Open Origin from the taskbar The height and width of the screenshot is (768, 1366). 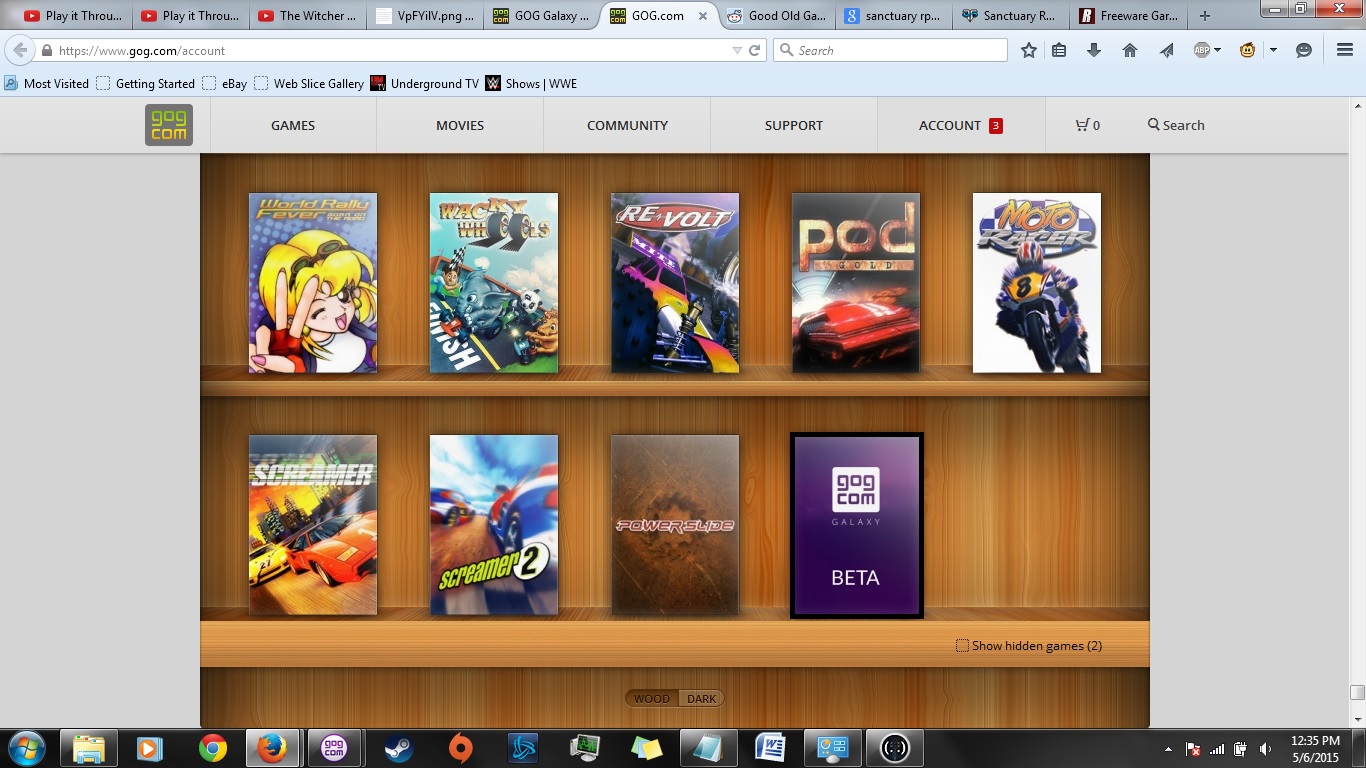(x=460, y=748)
